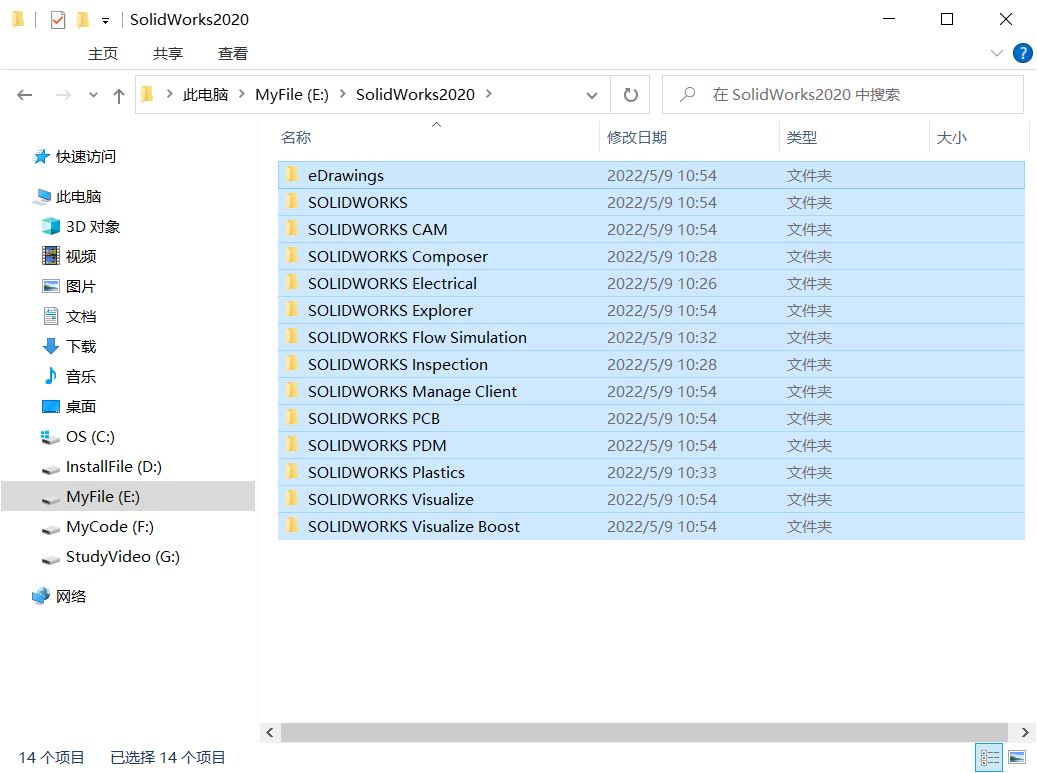
Task: Click 此电脑 in the address bar
Action: 205,95
